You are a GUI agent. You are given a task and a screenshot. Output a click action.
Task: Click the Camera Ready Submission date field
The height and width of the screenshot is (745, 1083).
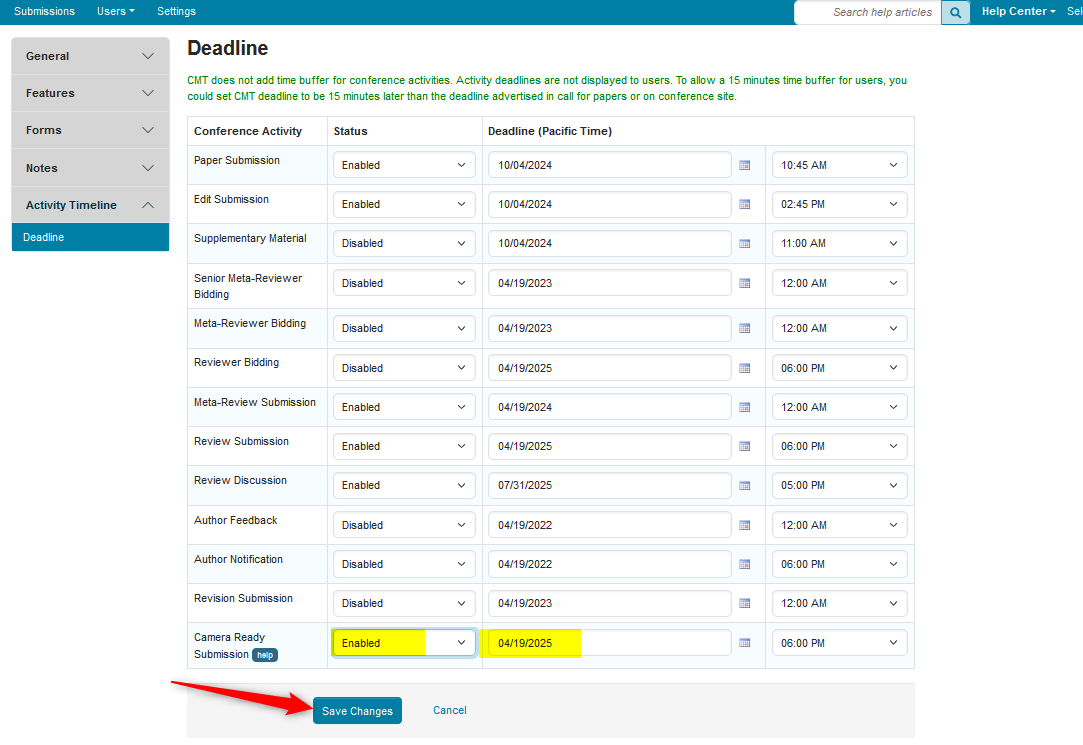(x=610, y=643)
